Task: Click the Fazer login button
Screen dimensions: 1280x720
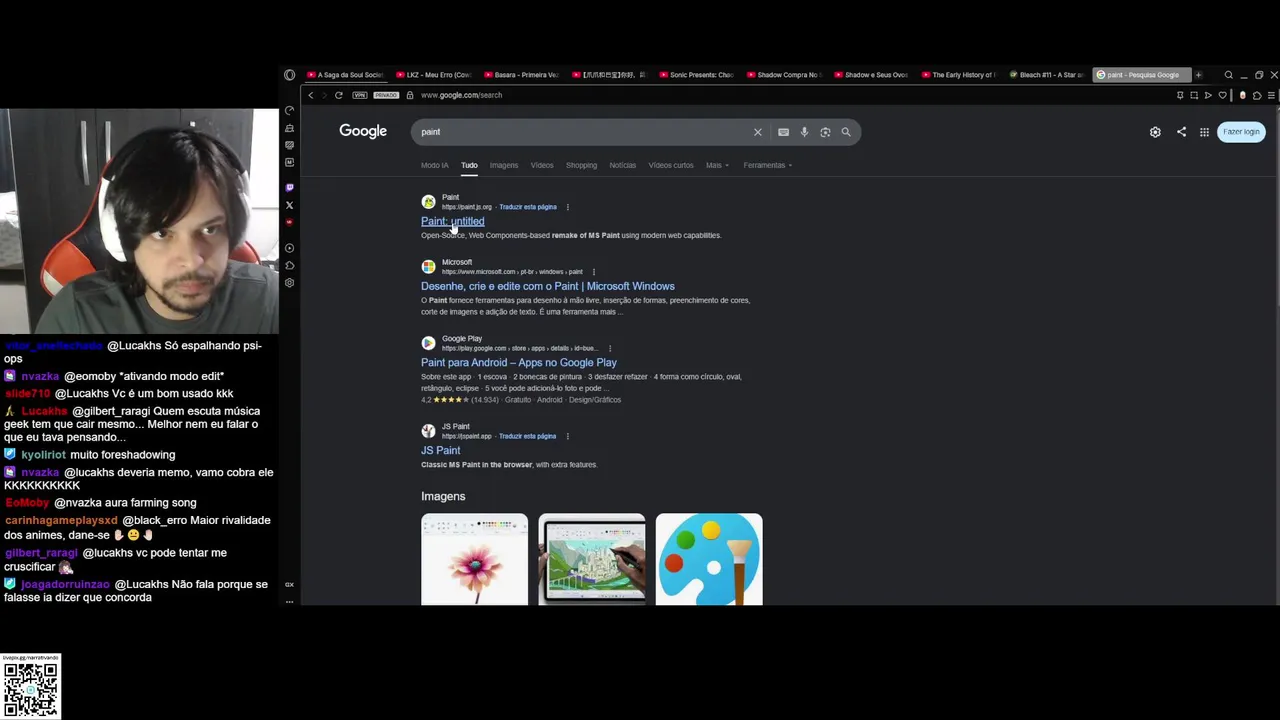Action: click(1241, 132)
